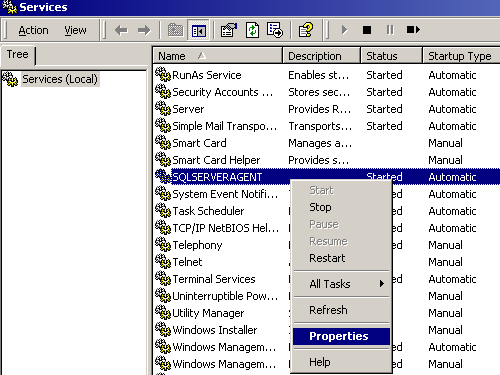Image resolution: width=500 pixels, height=375 pixels.
Task: Sort by the Status column header
Action: [x=391, y=56]
